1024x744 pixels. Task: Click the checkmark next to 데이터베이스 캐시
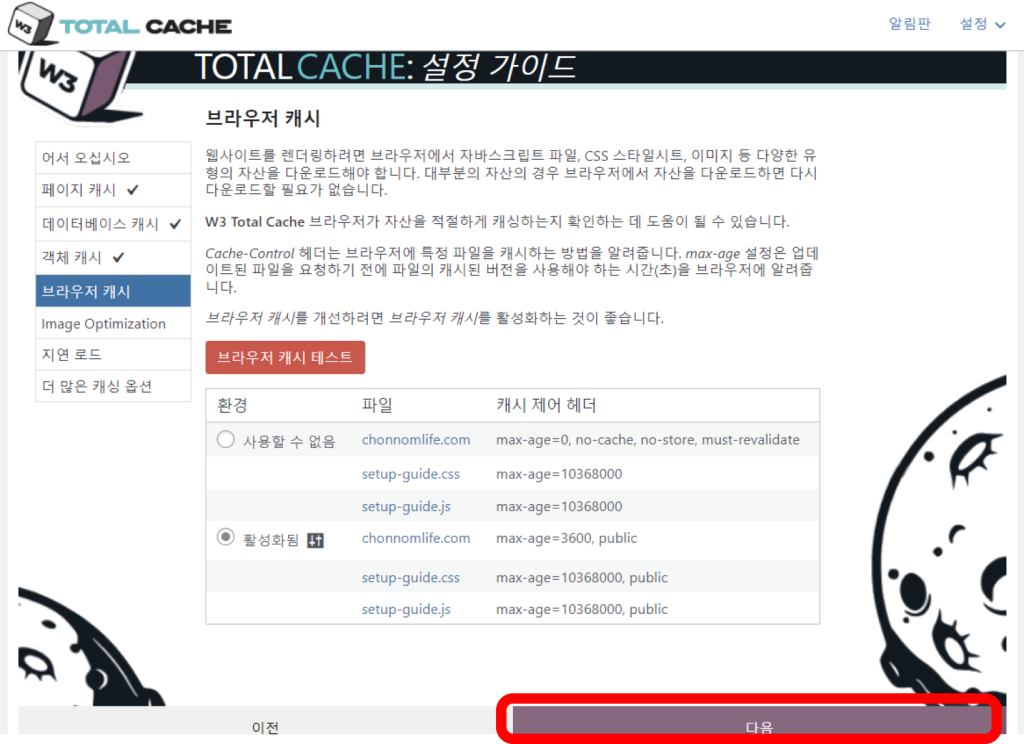176,224
